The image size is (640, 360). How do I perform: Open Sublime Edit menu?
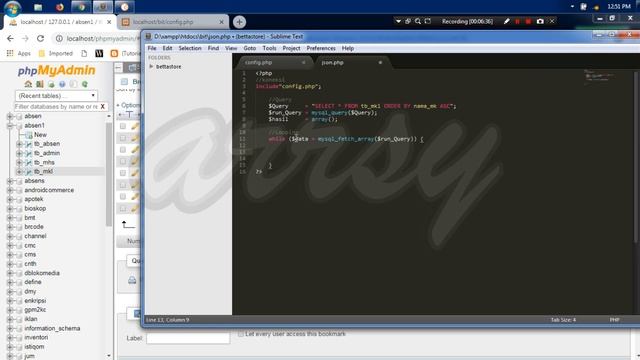(167, 48)
